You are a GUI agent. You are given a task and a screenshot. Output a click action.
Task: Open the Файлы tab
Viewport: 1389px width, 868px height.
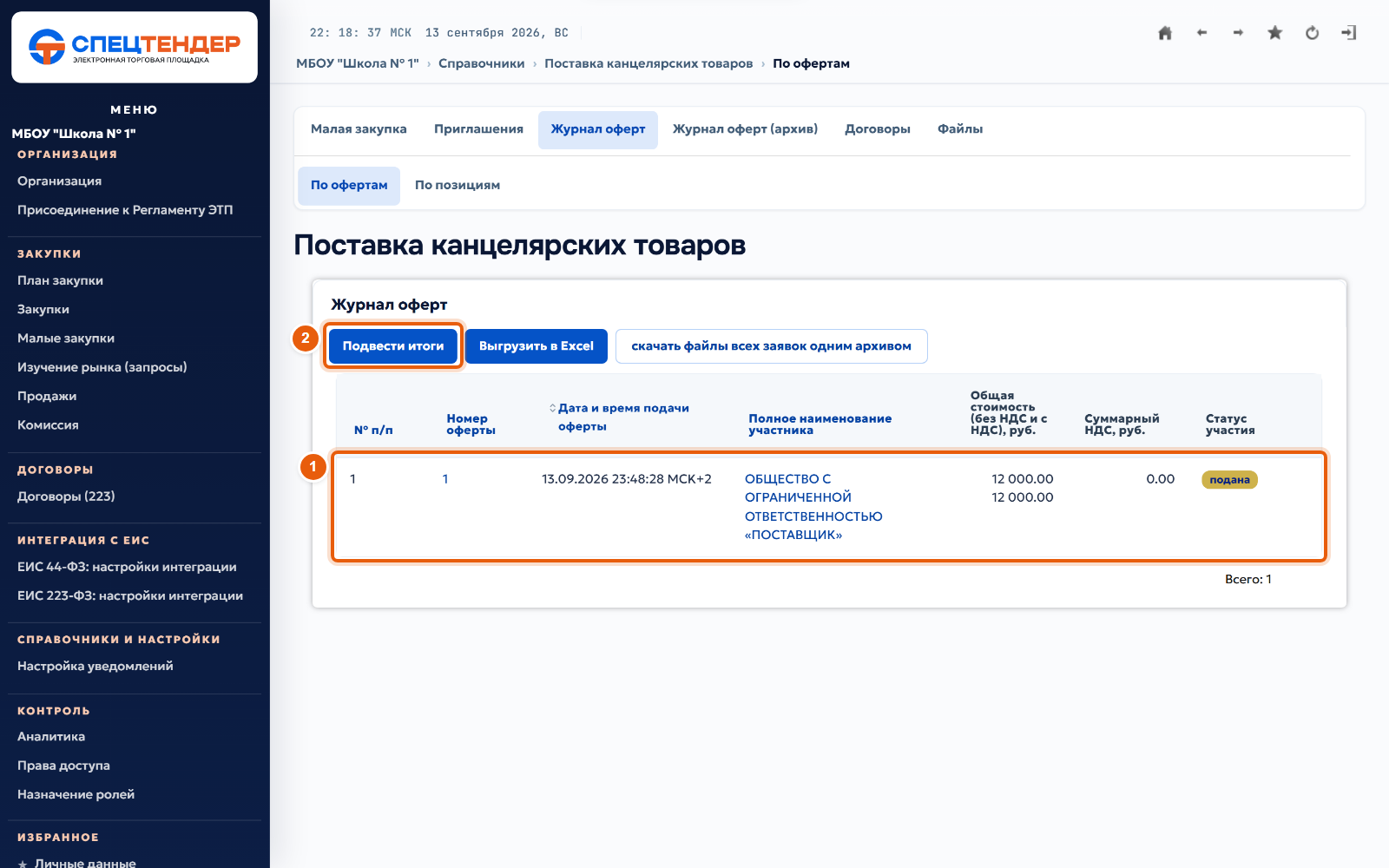pos(960,129)
